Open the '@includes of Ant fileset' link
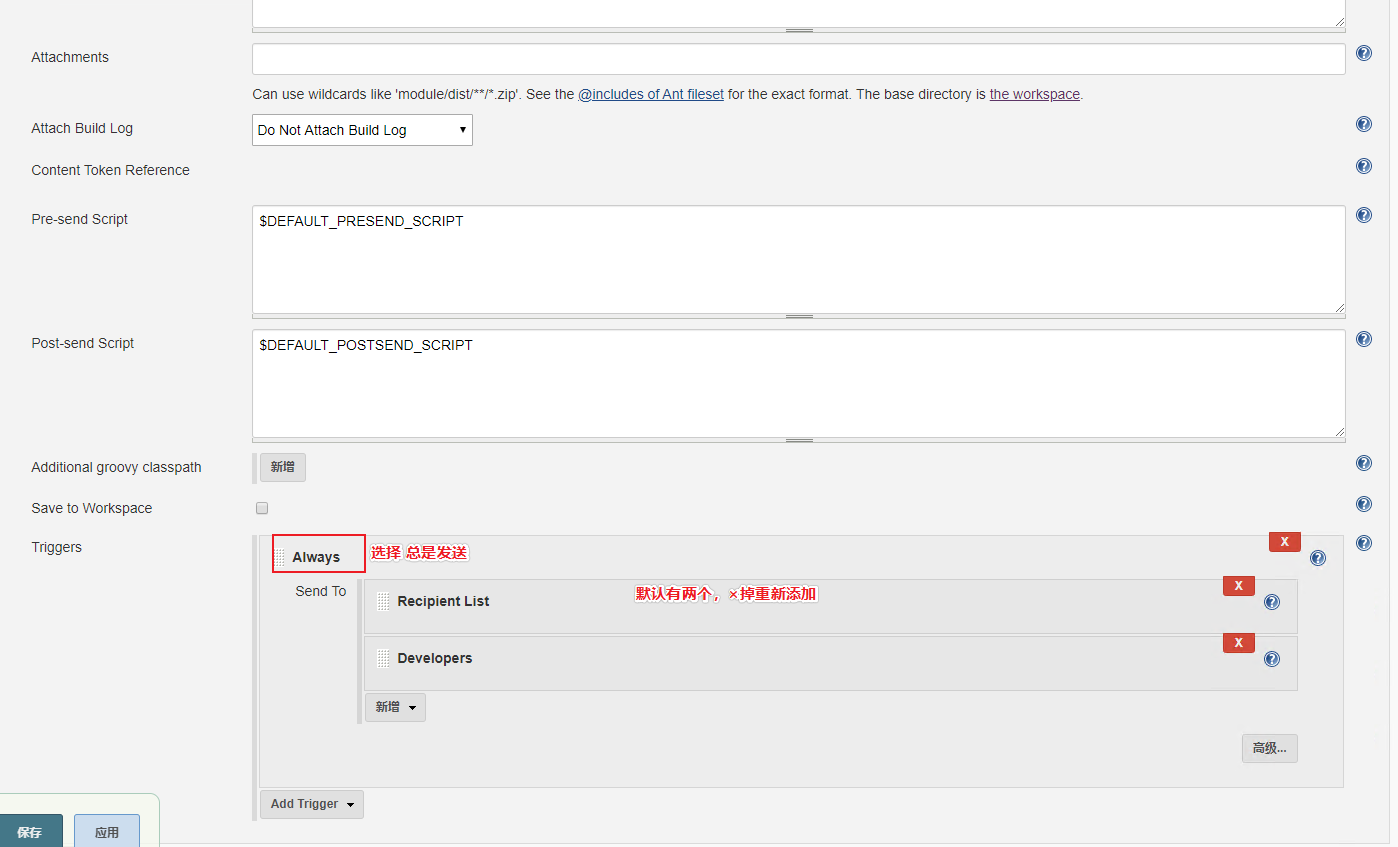Image resolution: width=1398 pixels, height=847 pixels. click(650, 94)
